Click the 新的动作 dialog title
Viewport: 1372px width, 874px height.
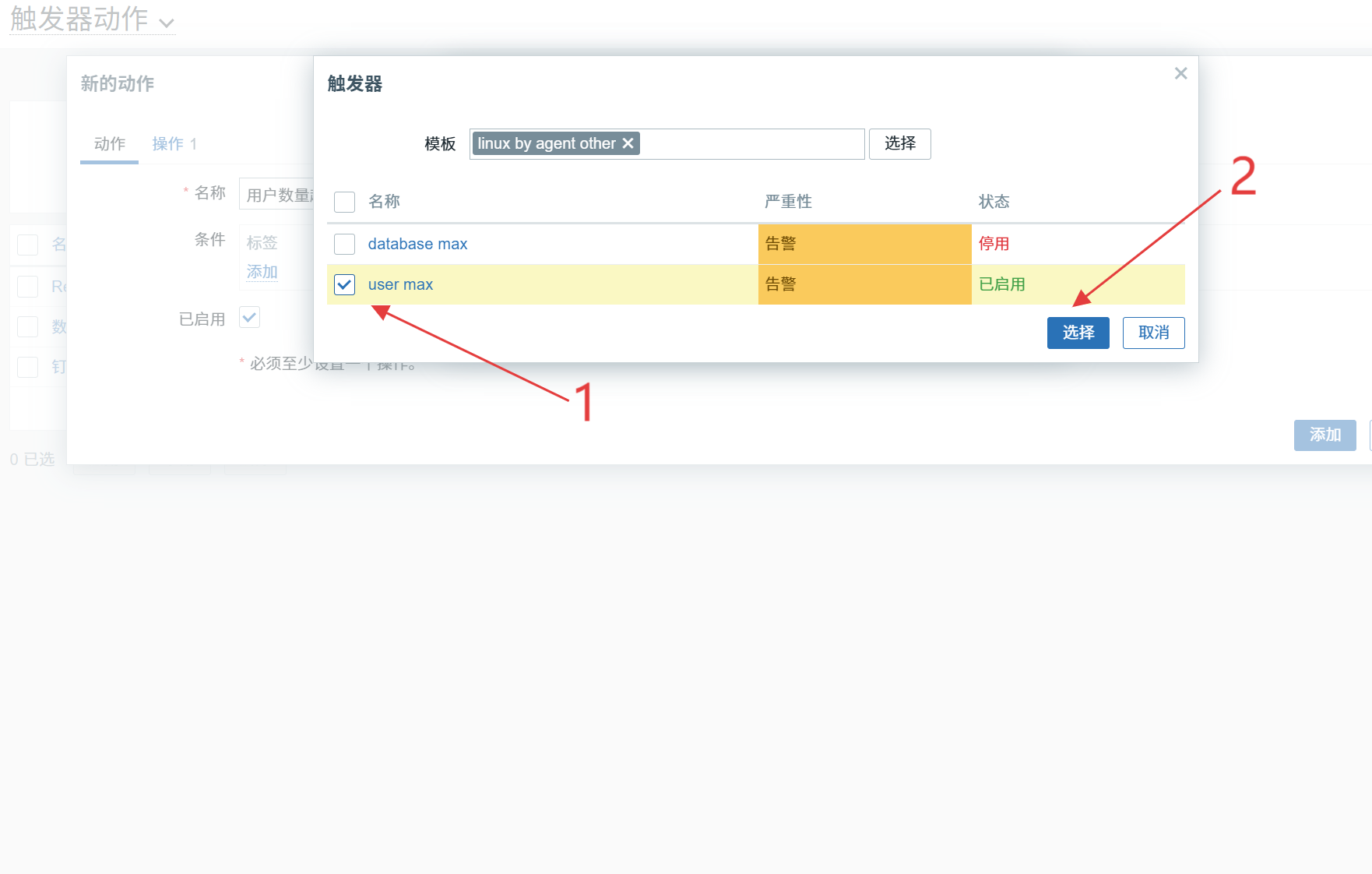118,83
